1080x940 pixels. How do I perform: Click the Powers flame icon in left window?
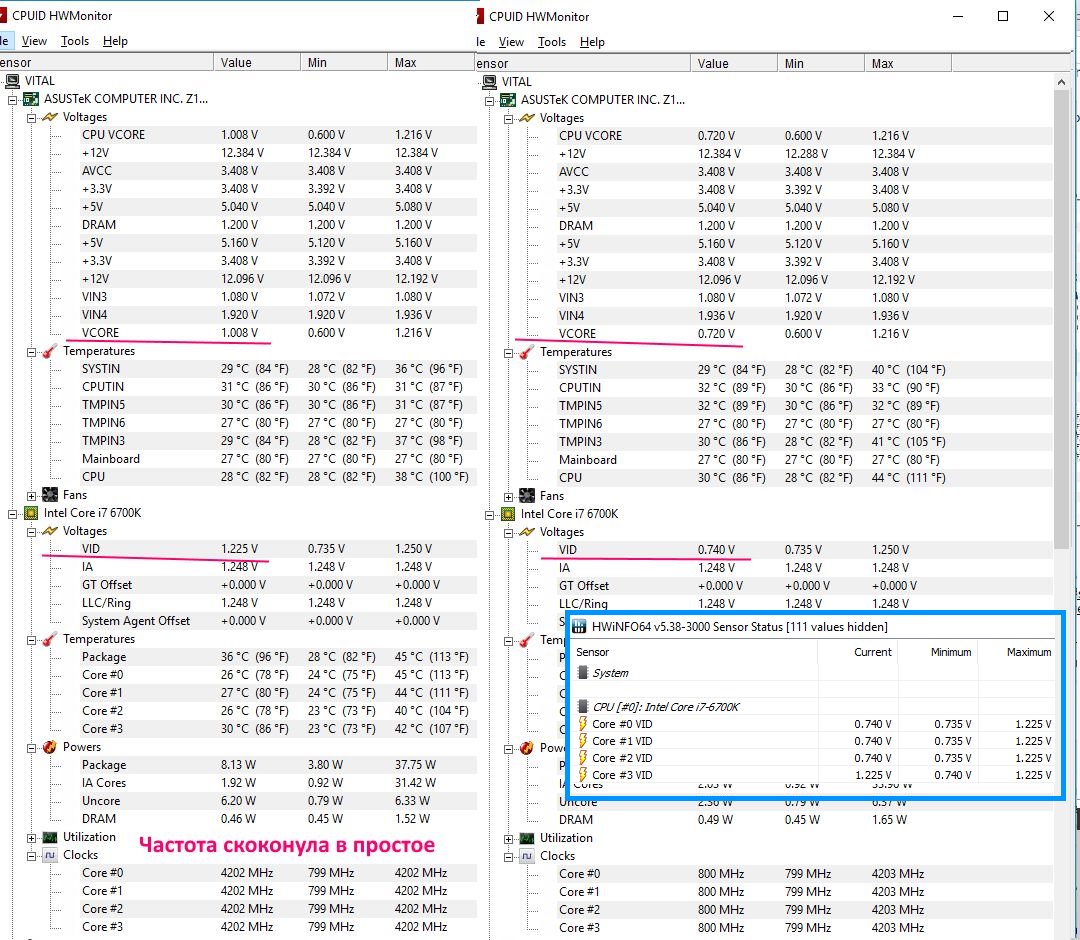(50, 747)
